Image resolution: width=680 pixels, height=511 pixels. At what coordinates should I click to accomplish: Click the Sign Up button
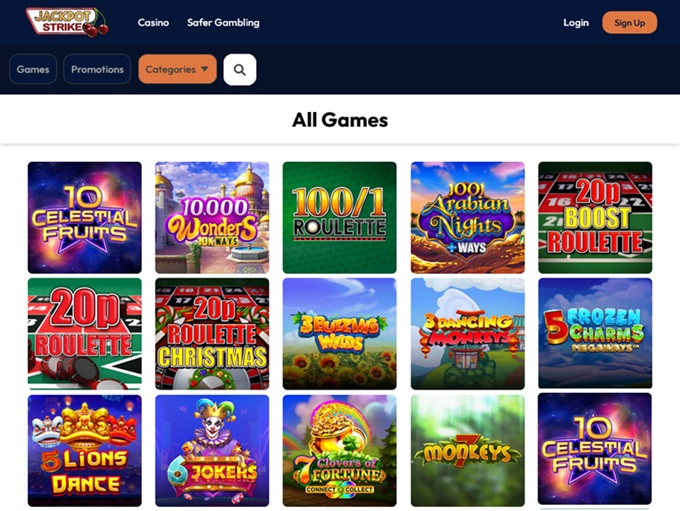click(x=629, y=23)
